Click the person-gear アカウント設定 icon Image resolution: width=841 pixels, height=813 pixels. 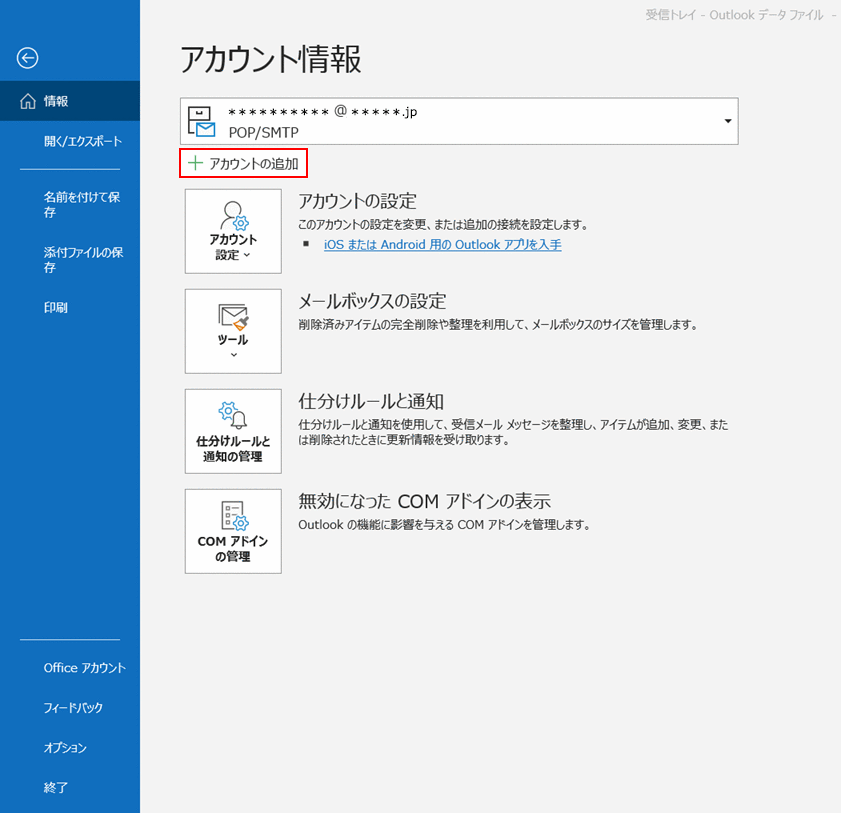point(233,214)
